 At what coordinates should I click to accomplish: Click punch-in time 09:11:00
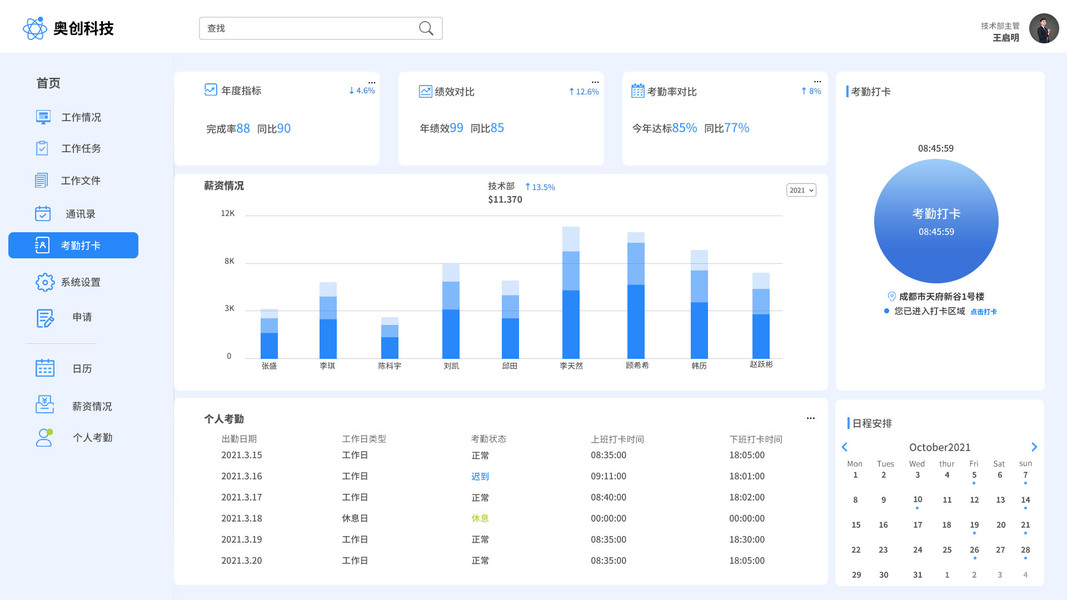pos(608,476)
